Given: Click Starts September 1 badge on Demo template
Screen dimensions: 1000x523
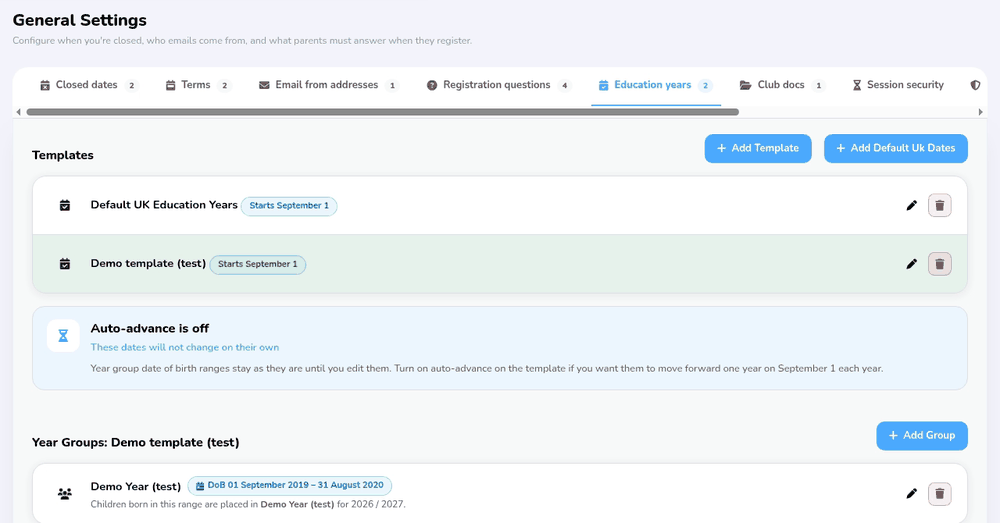Looking at the screenshot, I should 258,265.
